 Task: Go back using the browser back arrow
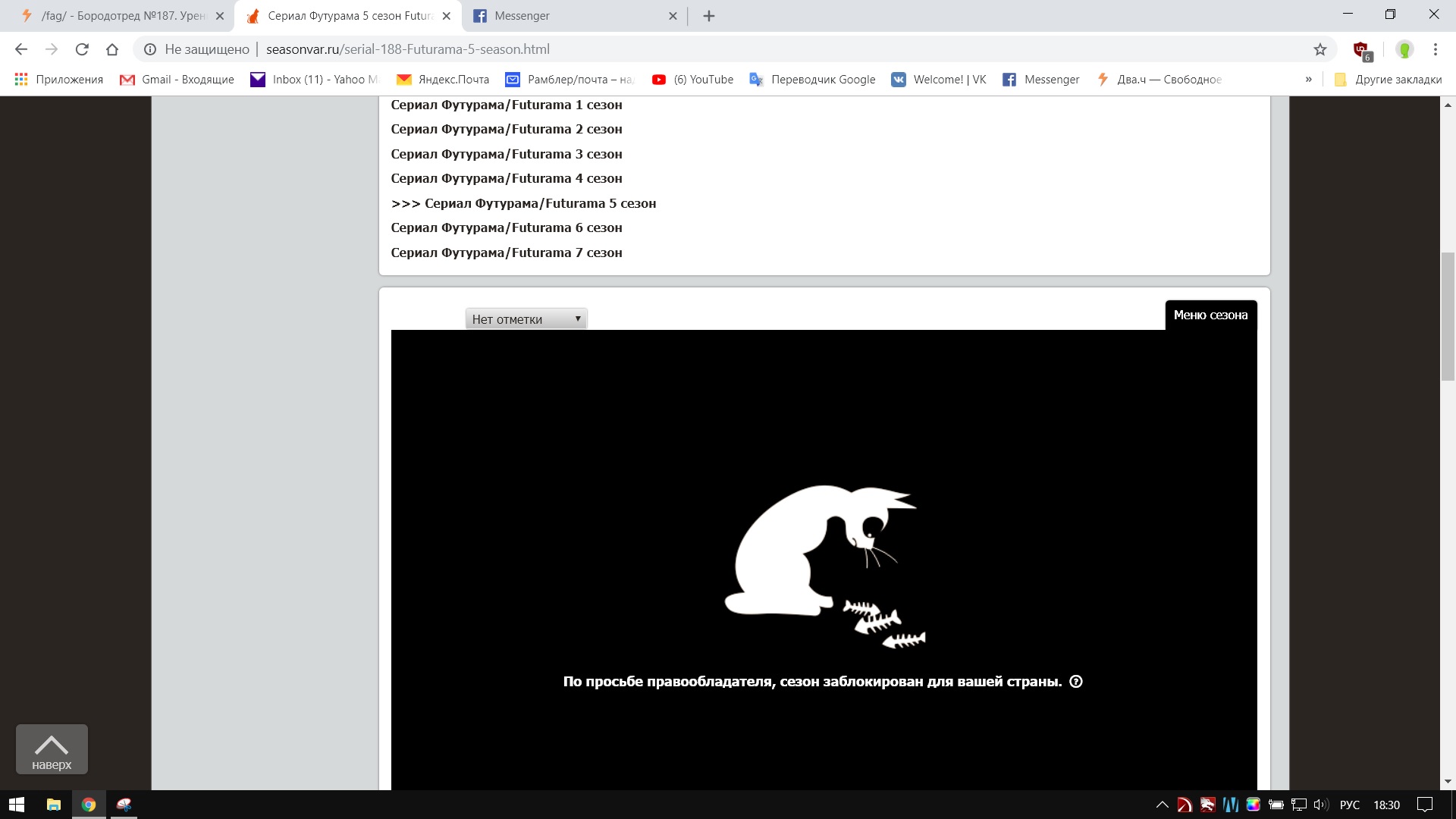[x=21, y=49]
